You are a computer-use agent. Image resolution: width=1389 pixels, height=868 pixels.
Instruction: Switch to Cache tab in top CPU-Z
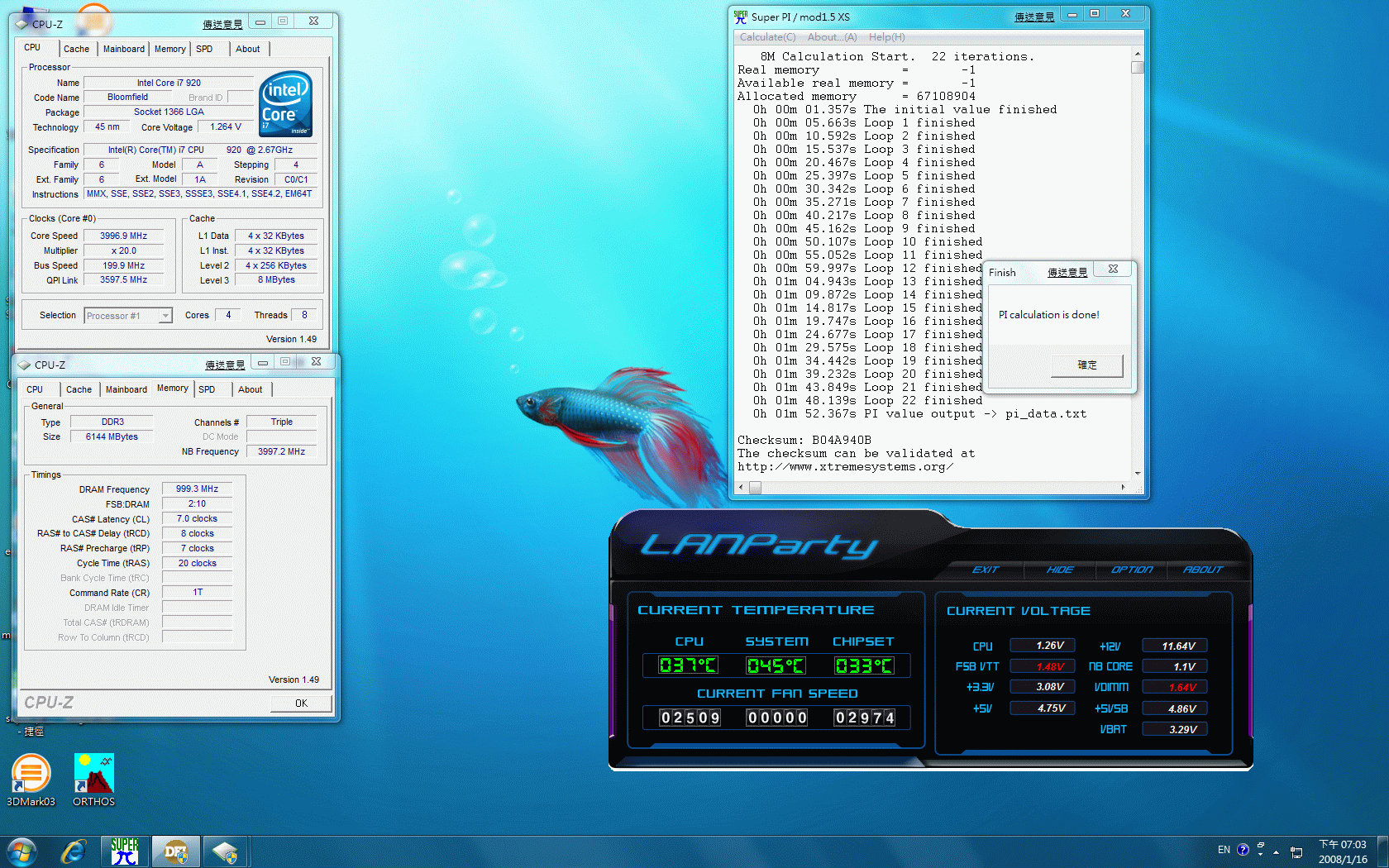pyautogui.click(x=76, y=49)
